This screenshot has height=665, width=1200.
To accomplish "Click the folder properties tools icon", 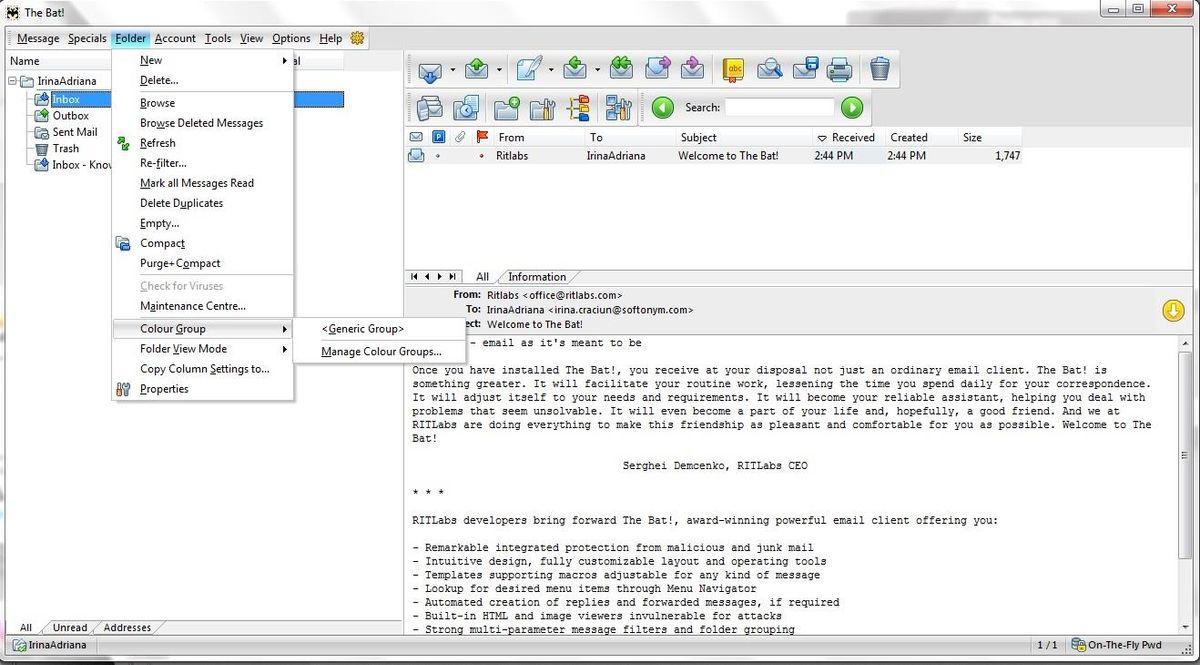I will [542, 107].
